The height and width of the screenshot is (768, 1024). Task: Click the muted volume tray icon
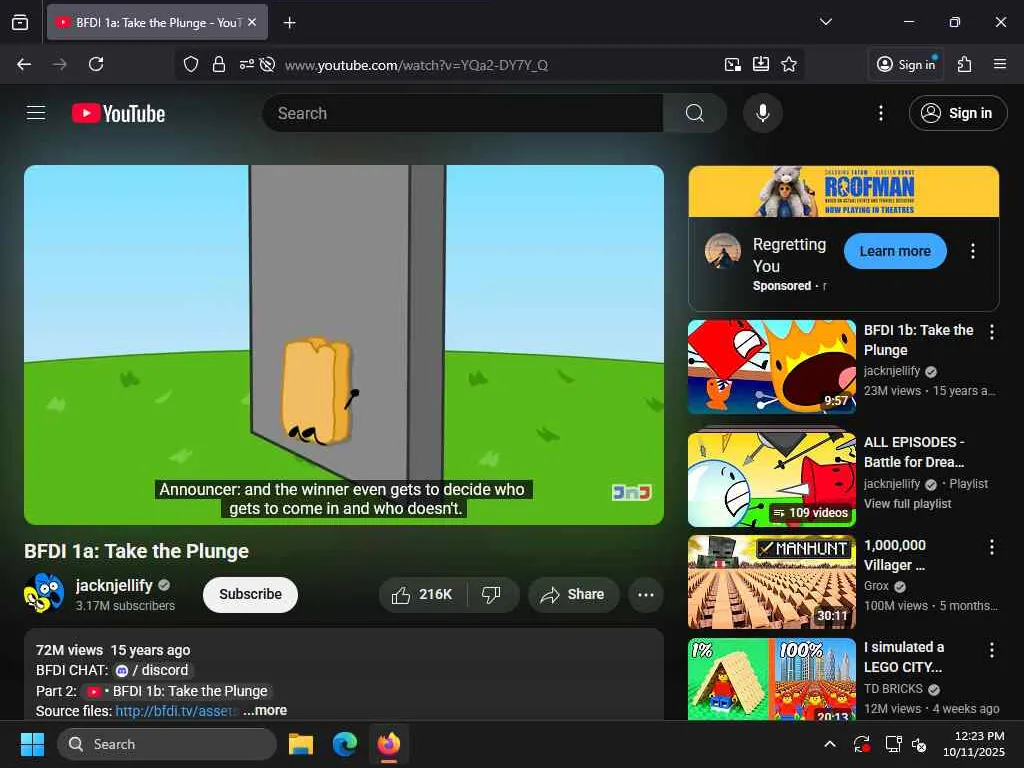click(x=919, y=744)
